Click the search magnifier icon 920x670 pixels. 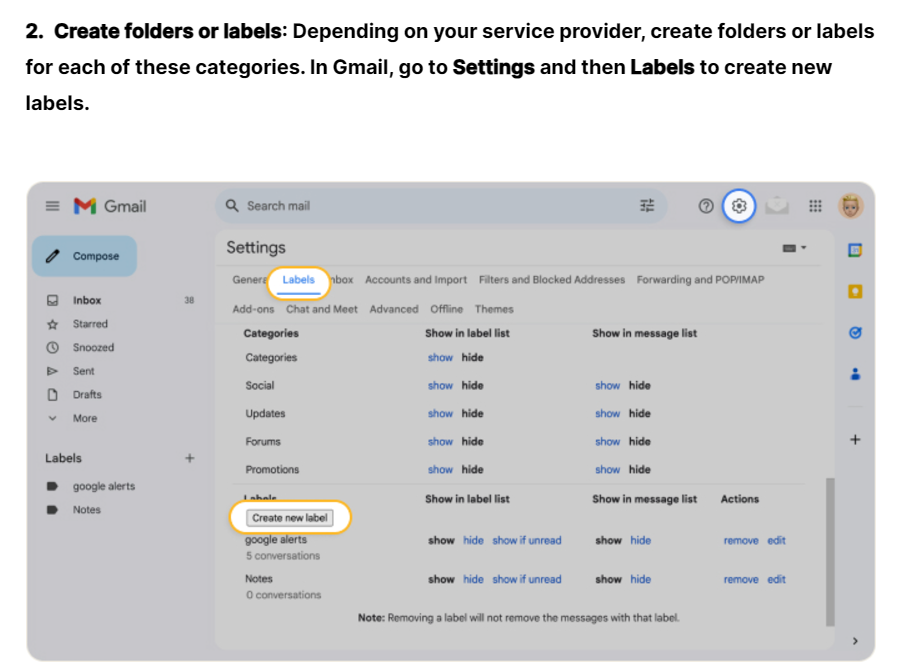pyautogui.click(x=232, y=206)
